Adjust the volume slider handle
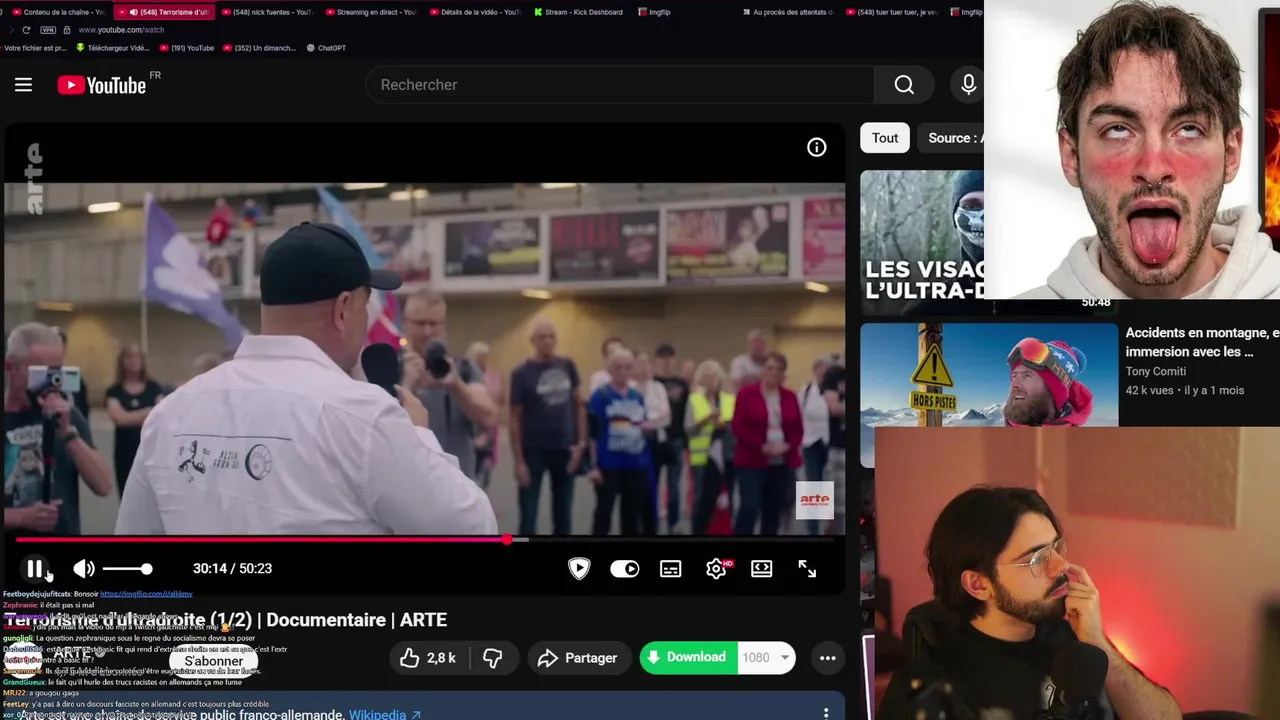The image size is (1280, 720). tap(146, 568)
